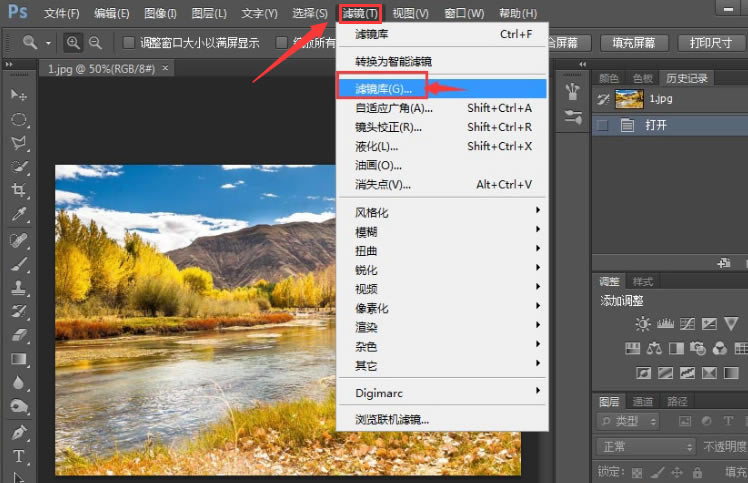The image size is (748, 483).
Task: Expand the Digimarc submenu
Action: (442, 393)
